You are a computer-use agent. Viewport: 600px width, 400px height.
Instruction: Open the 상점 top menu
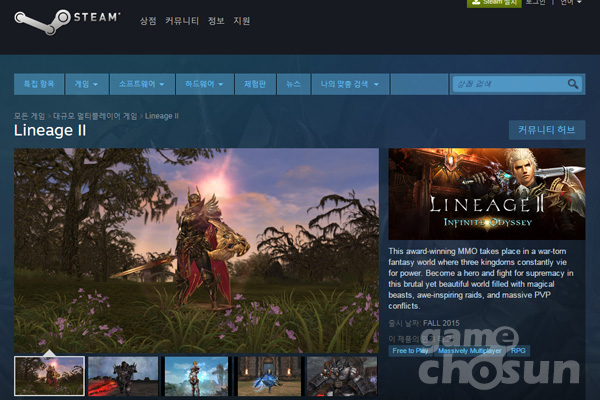click(148, 21)
